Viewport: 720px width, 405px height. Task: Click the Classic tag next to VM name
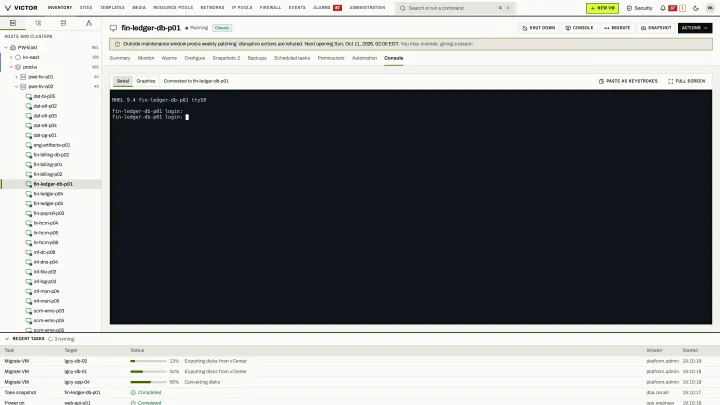pos(222,28)
